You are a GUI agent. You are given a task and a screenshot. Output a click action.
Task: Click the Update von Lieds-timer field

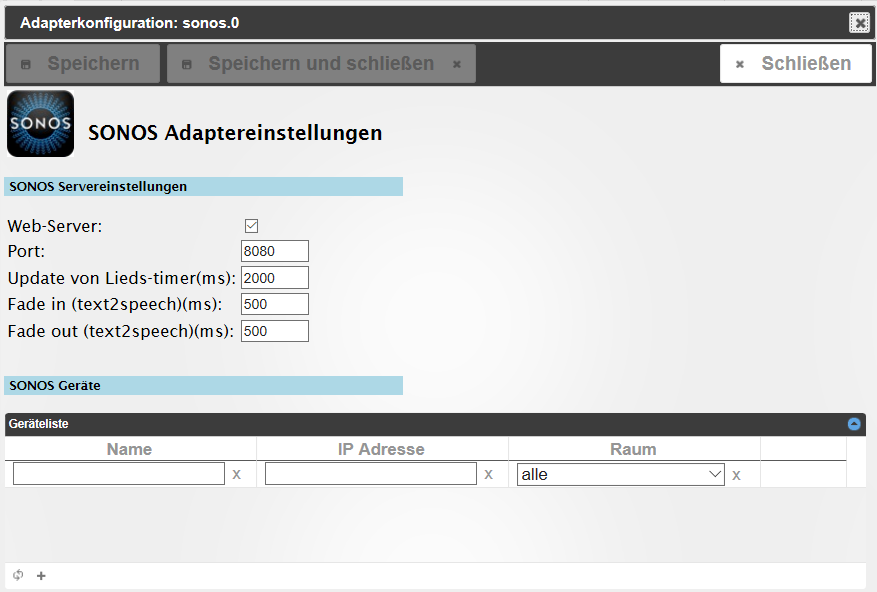[275, 278]
